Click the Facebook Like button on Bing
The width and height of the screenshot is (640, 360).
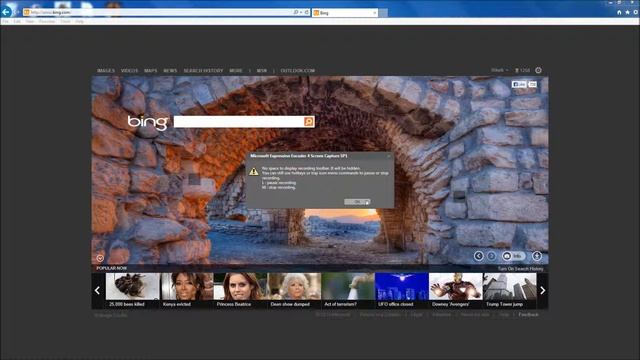coord(519,84)
